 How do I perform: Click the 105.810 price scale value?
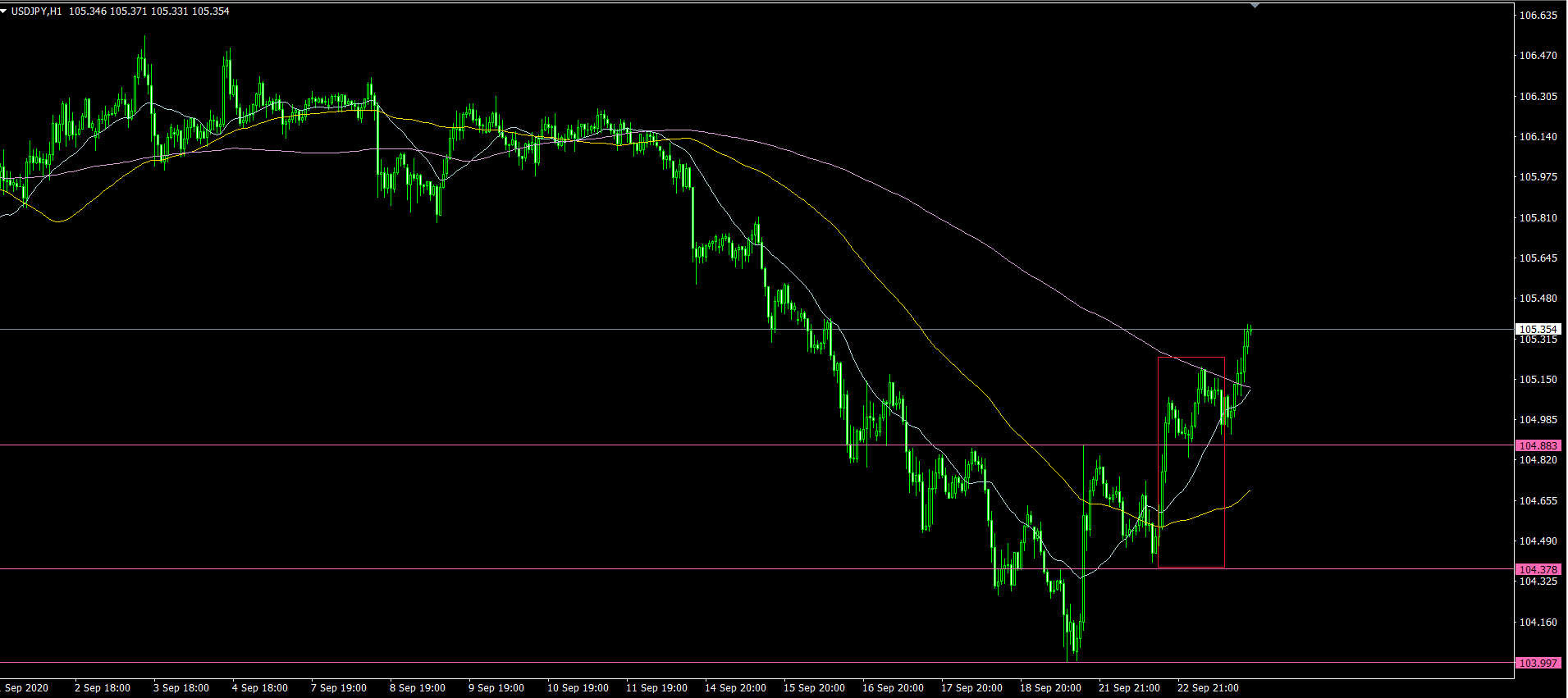pyautogui.click(x=1538, y=218)
